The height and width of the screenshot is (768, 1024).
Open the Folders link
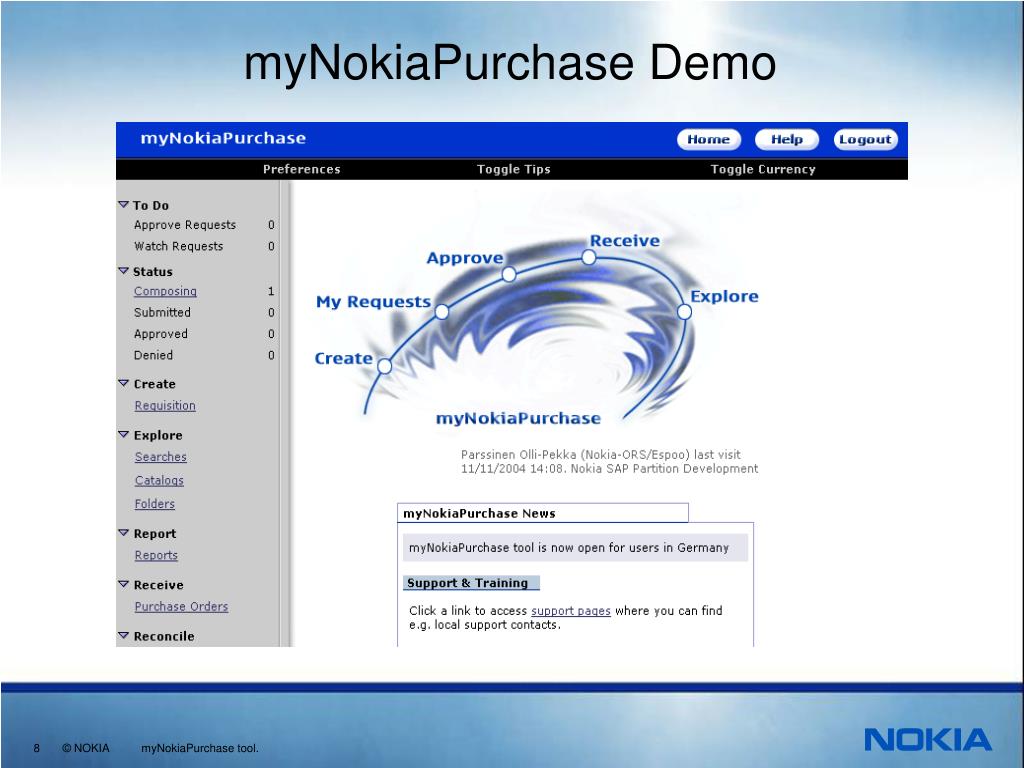155,504
